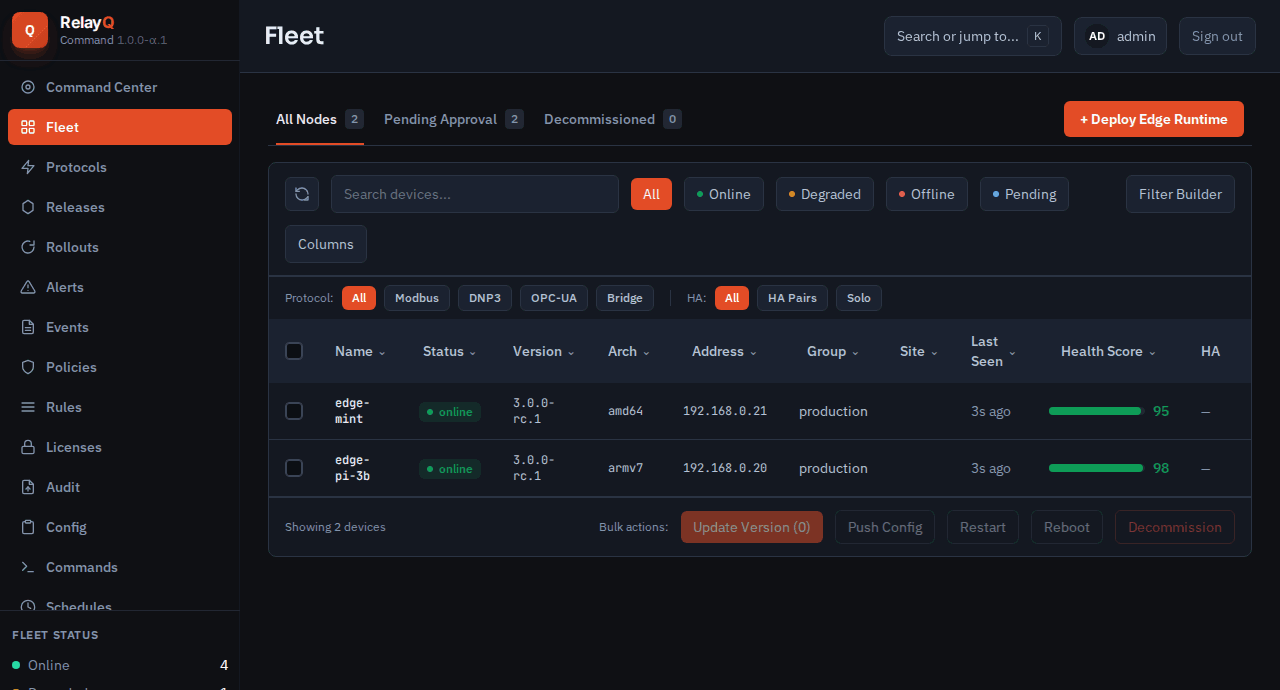Open Command Center via its sidebar icon
Image resolution: width=1280 pixels, height=690 pixels.
(x=28, y=87)
